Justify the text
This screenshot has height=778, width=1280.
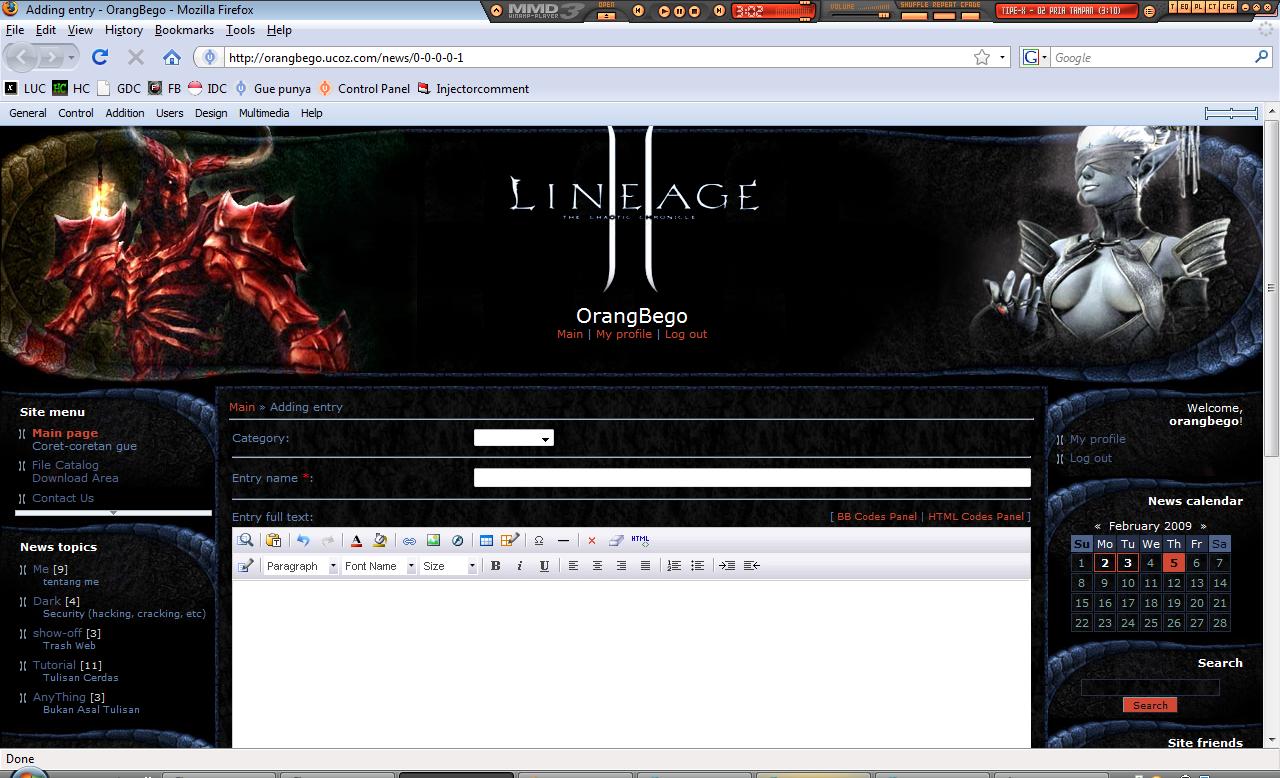coord(645,565)
